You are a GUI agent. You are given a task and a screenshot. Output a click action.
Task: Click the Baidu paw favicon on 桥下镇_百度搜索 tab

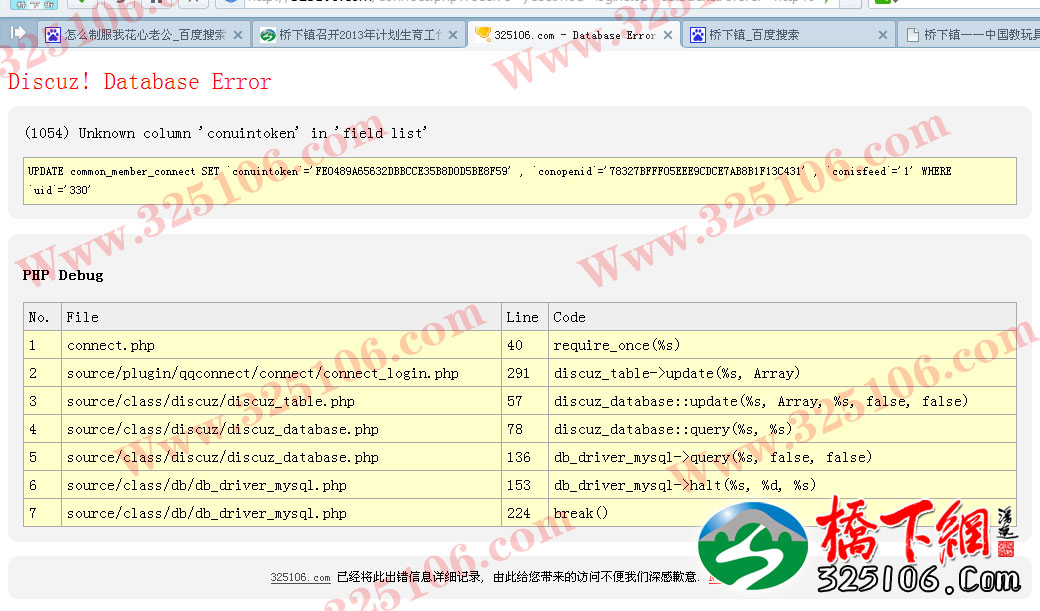[698, 35]
